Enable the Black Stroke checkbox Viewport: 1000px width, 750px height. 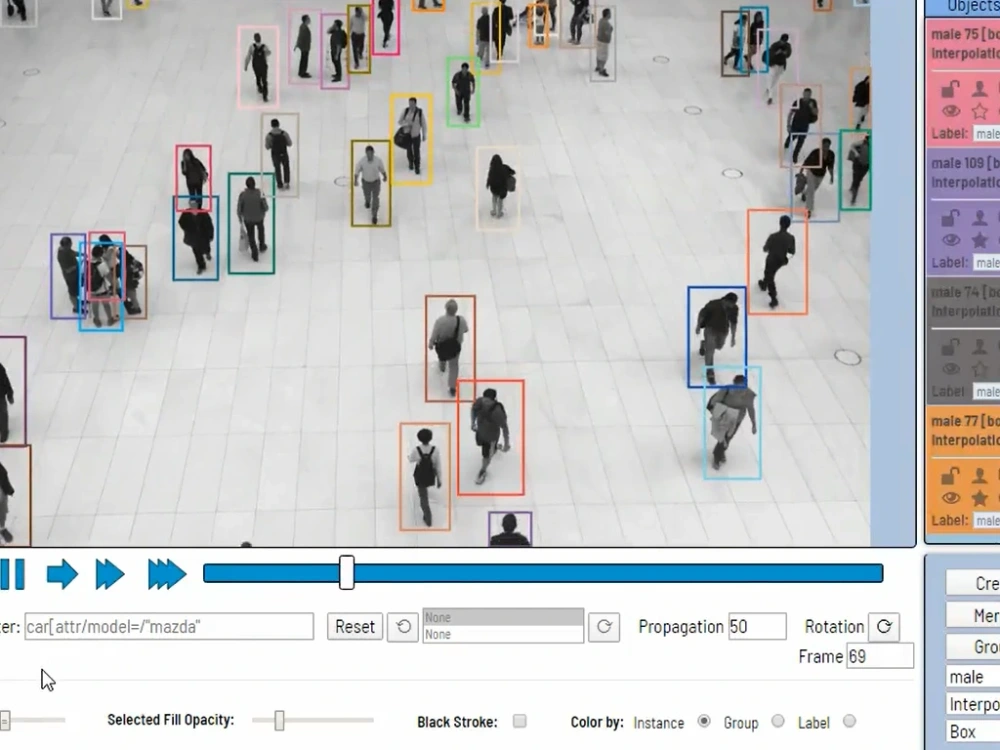pos(520,721)
